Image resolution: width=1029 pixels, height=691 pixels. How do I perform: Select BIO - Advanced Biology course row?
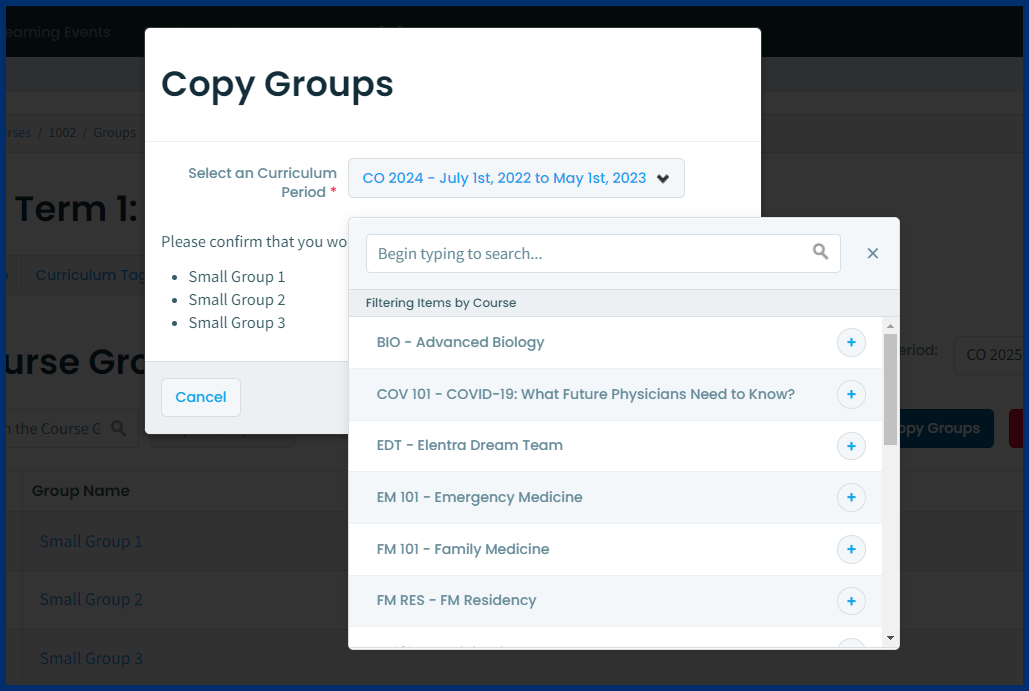tap(615, 343)
